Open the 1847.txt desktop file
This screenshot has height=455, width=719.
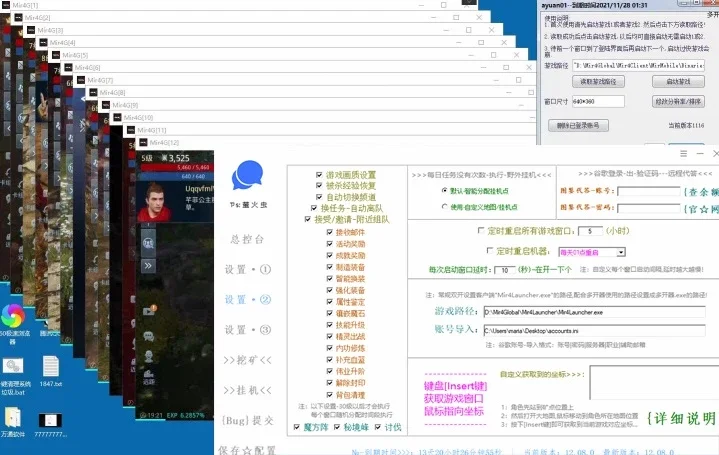click(50, 367)
